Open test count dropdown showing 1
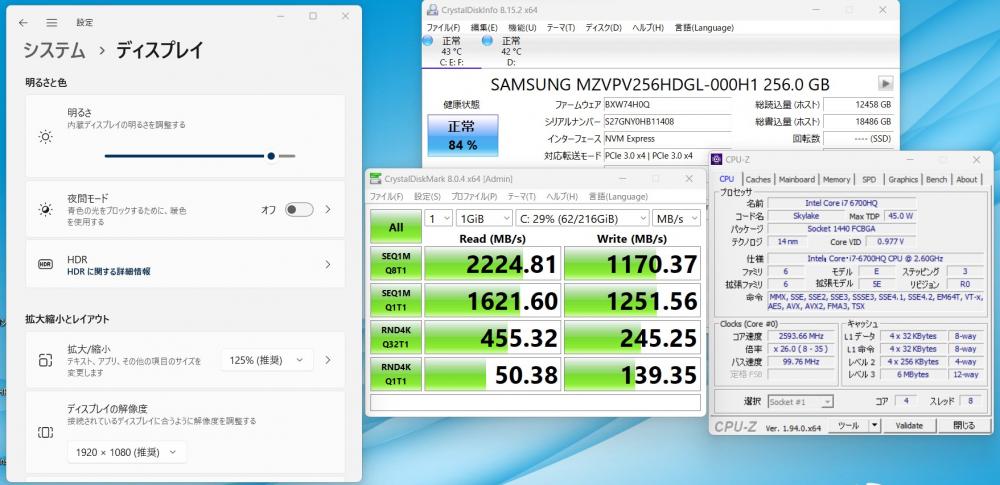Viewport: 1000px width, 485px height. click(439, 218)
